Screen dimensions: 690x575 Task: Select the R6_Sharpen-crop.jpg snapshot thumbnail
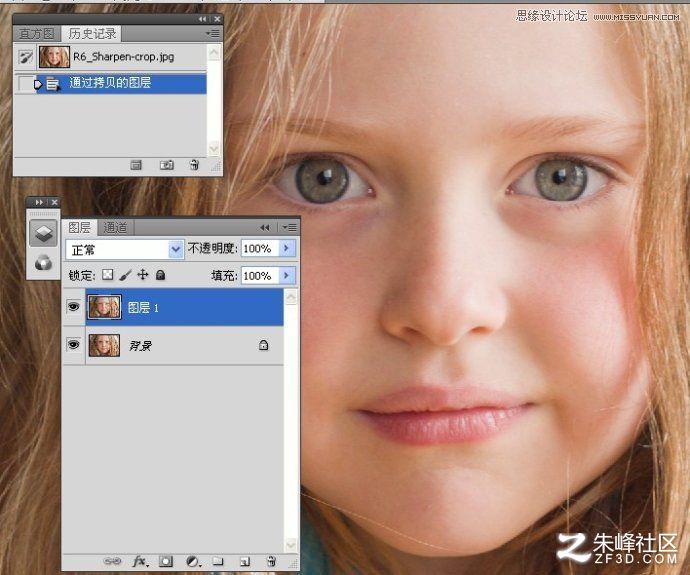click(x=54, y=57)
